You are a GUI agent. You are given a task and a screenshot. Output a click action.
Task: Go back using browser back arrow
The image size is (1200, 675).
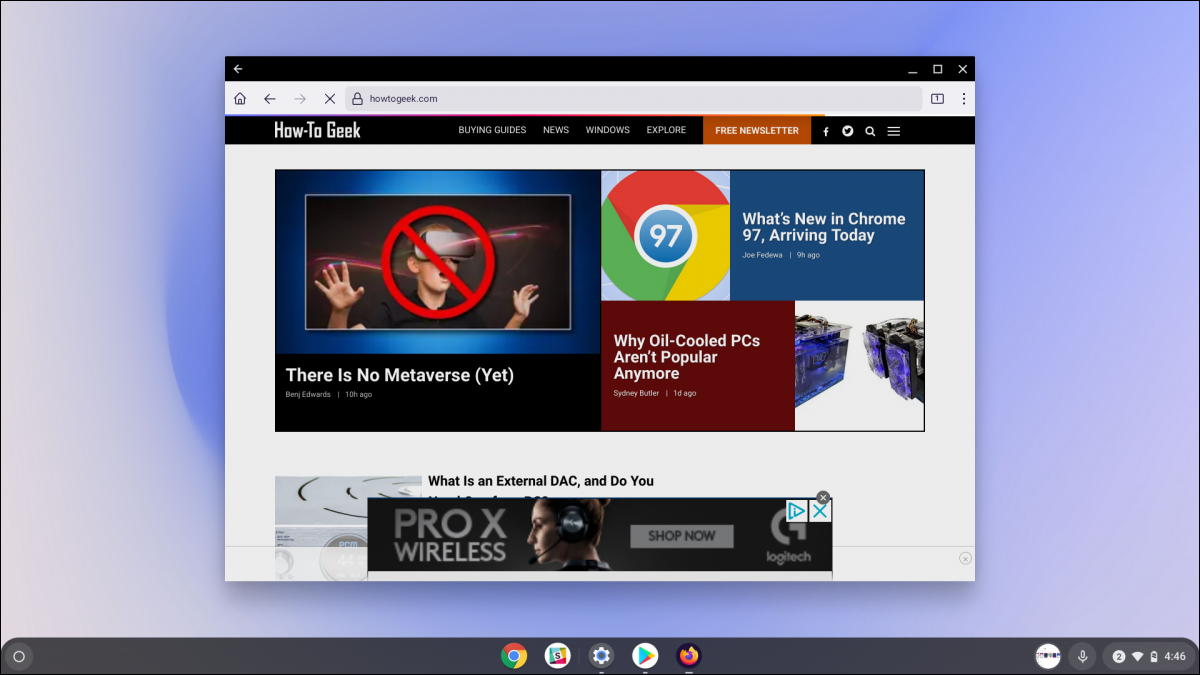pos(269,99)
